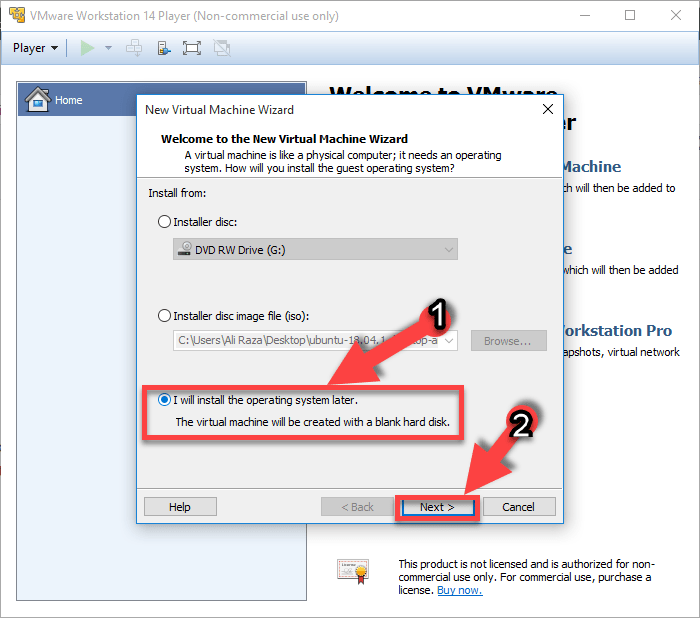Select the Home entry in library list

click(x=69, y=100)
